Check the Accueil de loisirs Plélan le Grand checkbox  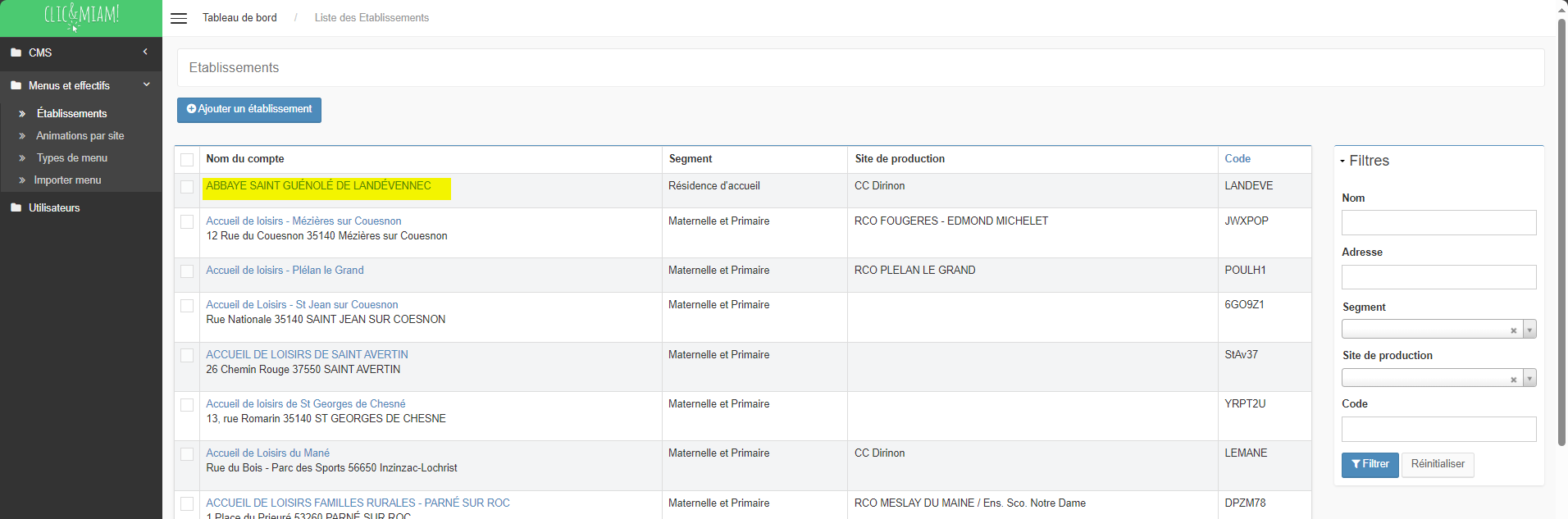click(x=187, y=271)
